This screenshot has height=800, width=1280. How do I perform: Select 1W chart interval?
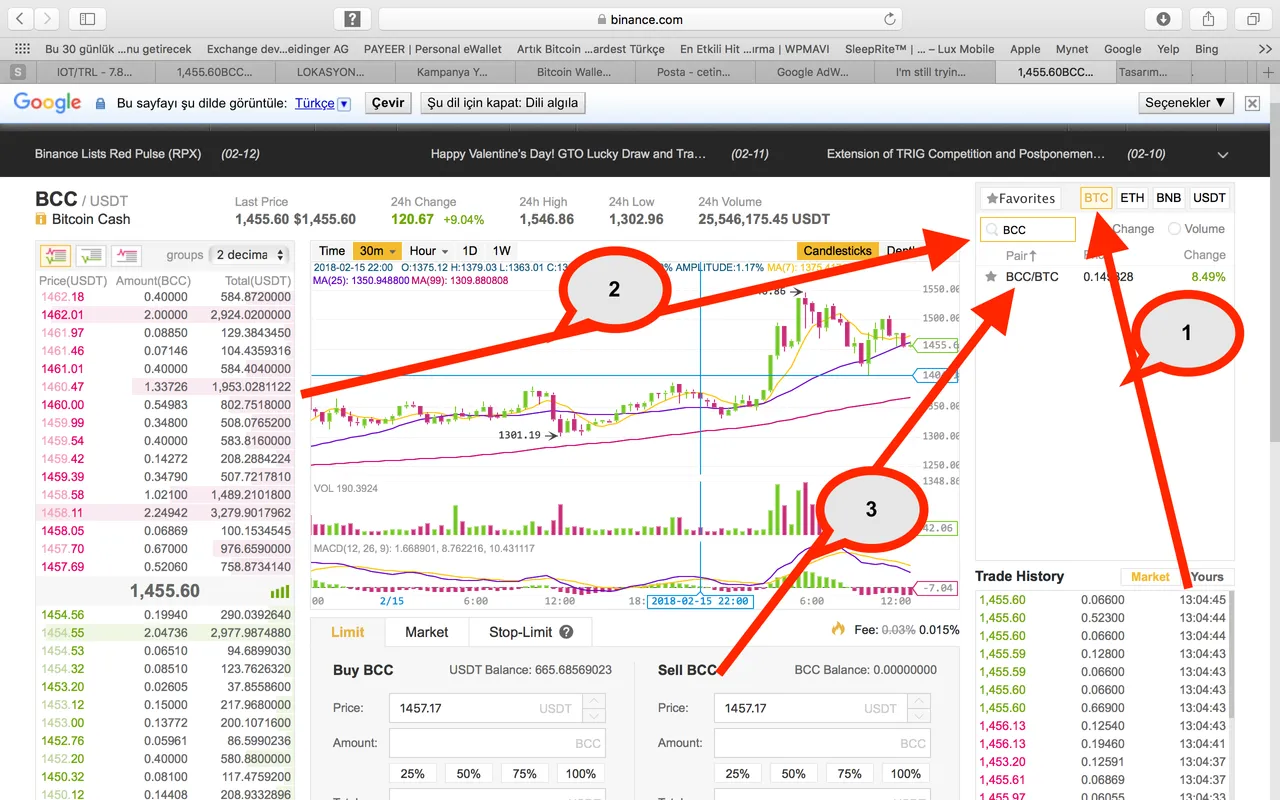[x=501, y=251]
